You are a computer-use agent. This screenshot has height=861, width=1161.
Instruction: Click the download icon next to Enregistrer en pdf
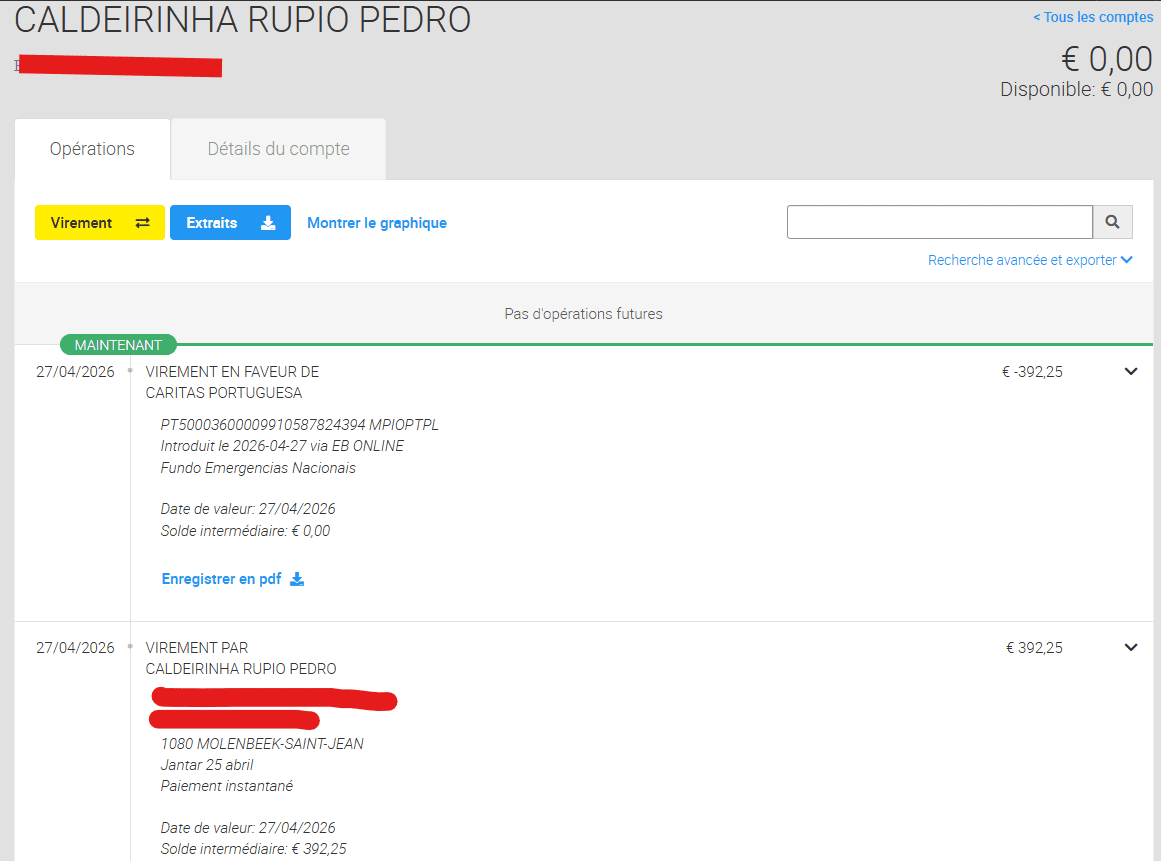point(297,579)
